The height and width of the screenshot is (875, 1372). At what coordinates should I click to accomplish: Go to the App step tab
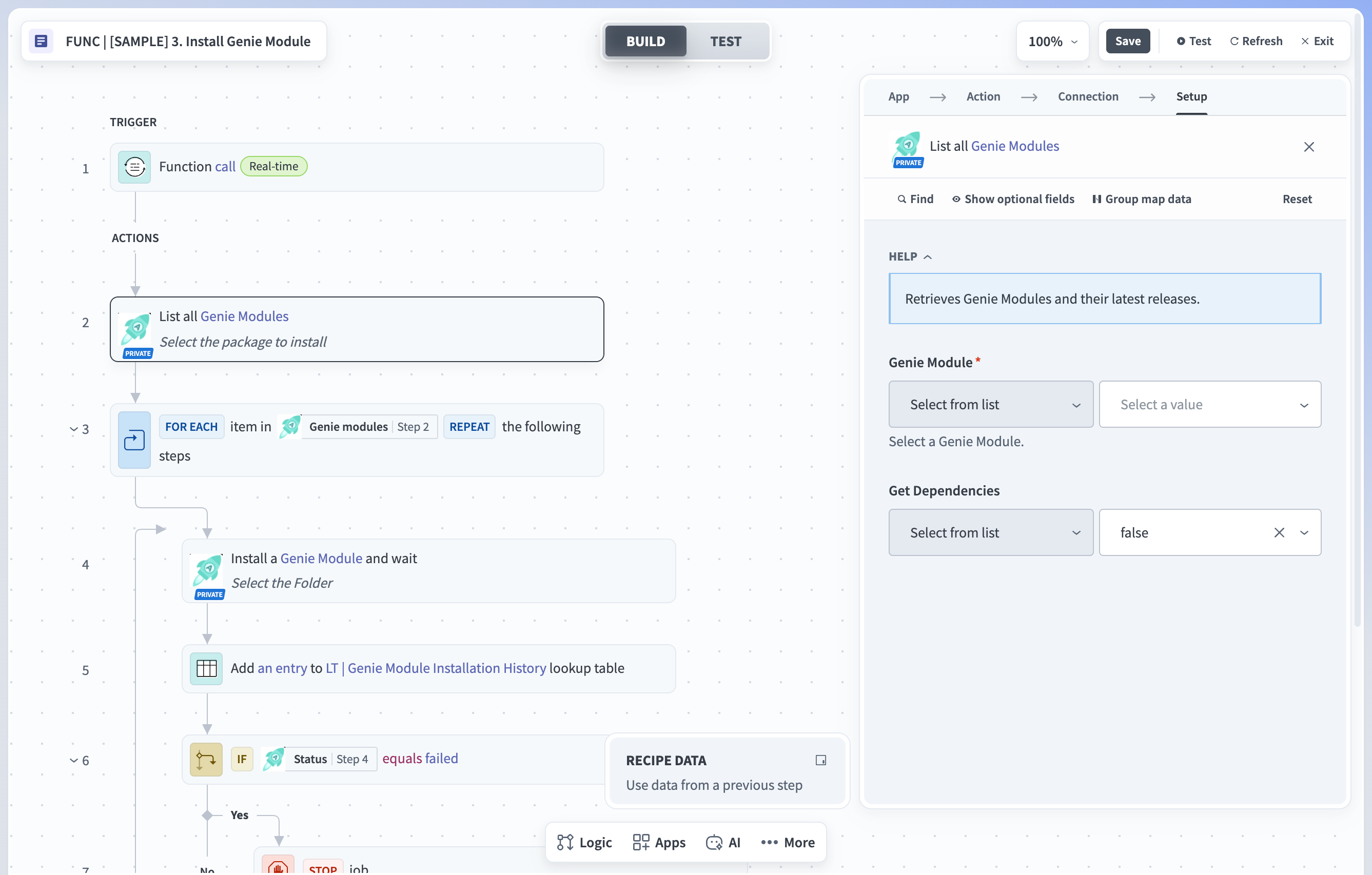click(898, 96)
